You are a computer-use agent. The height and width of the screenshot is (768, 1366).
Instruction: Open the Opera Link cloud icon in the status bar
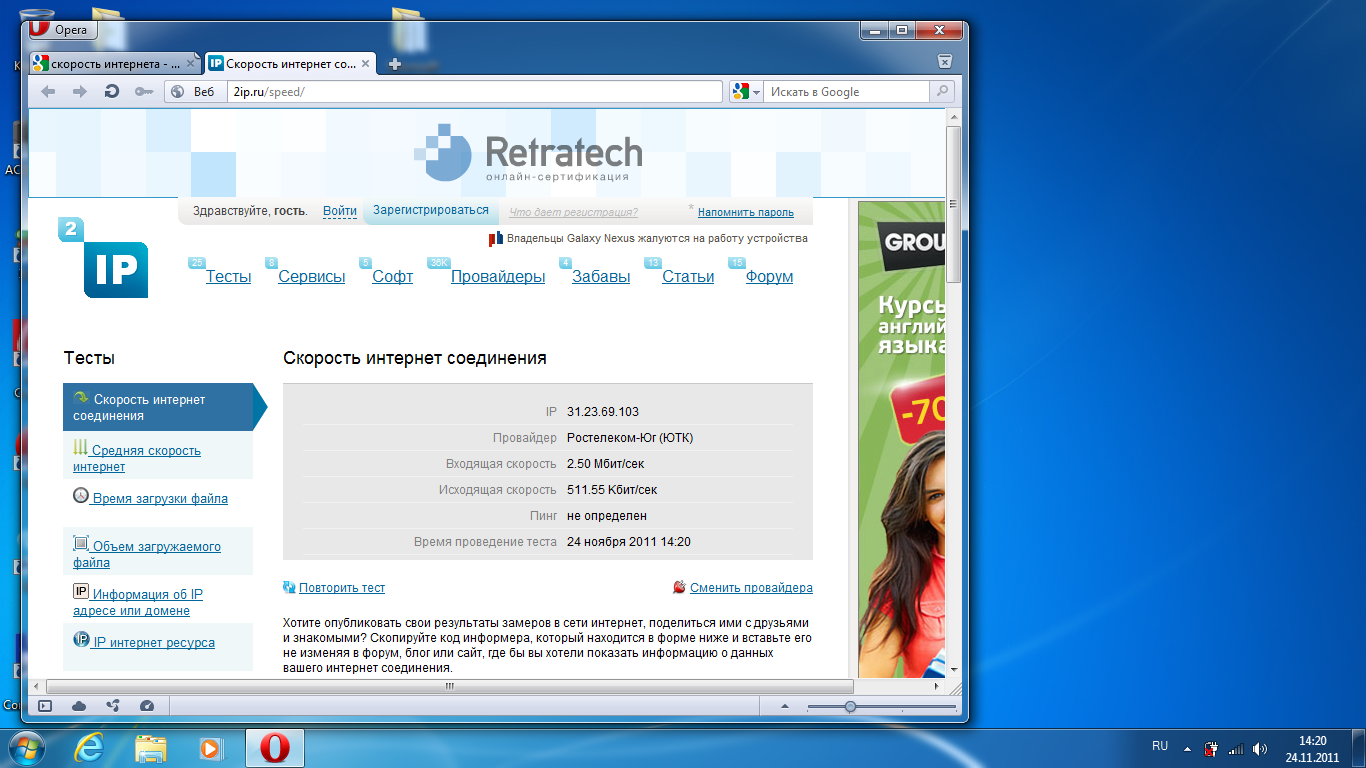[x=79, y=706]
